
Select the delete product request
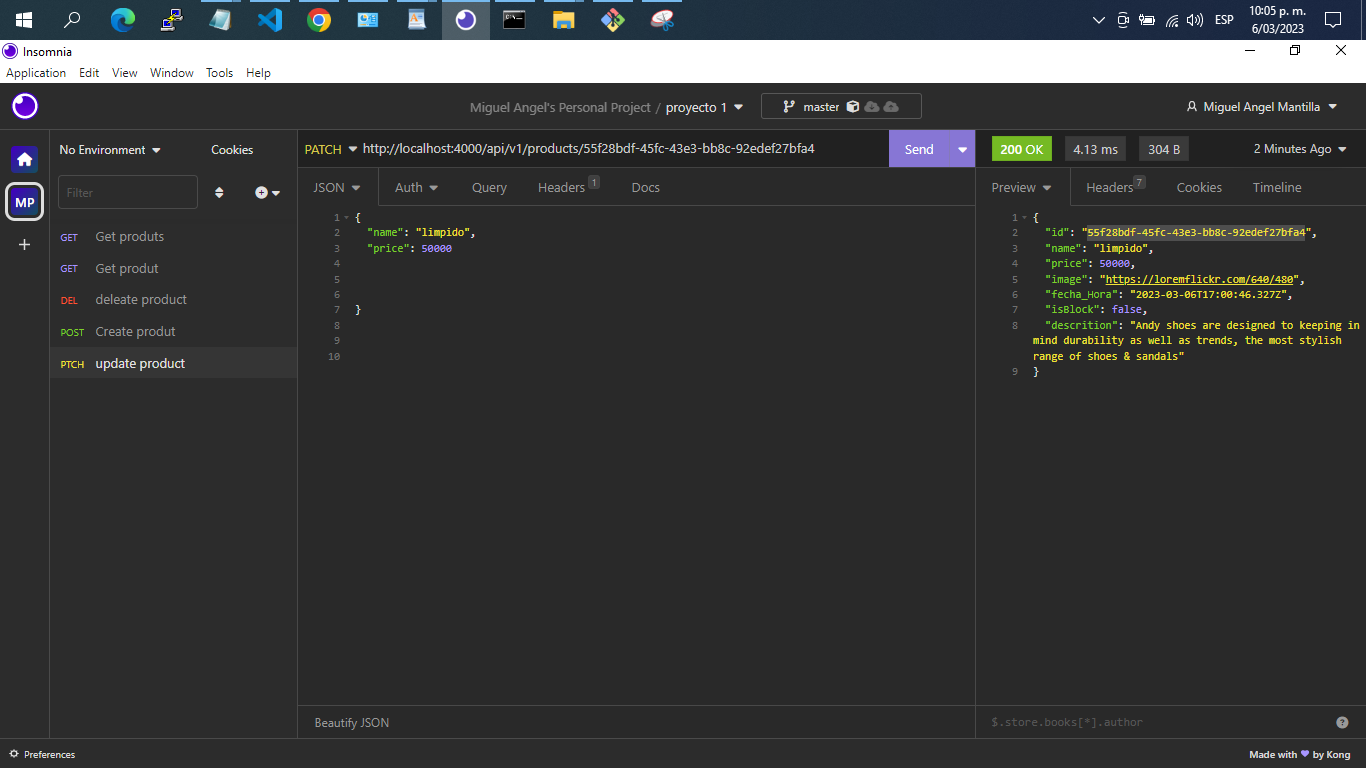coord(140,299)
